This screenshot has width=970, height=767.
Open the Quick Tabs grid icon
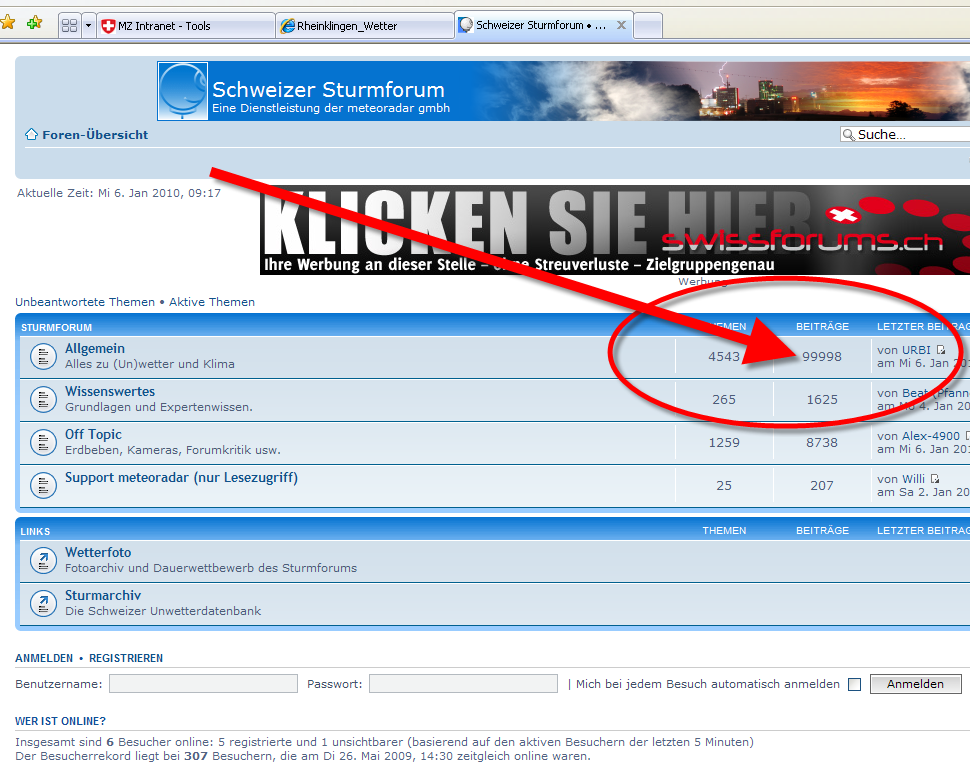click(x=70, y=26)
